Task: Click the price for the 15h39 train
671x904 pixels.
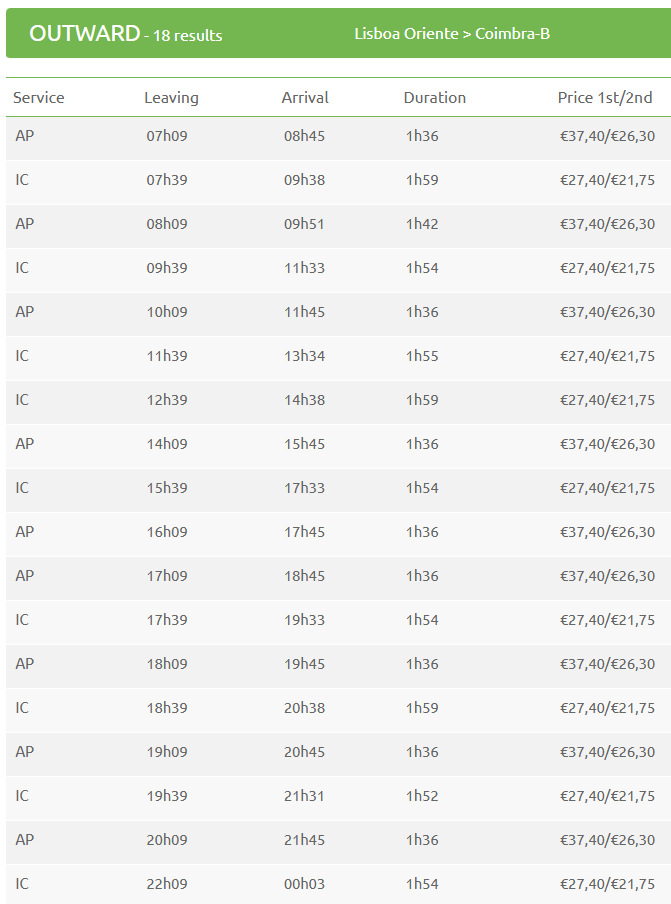Action: 607,488
